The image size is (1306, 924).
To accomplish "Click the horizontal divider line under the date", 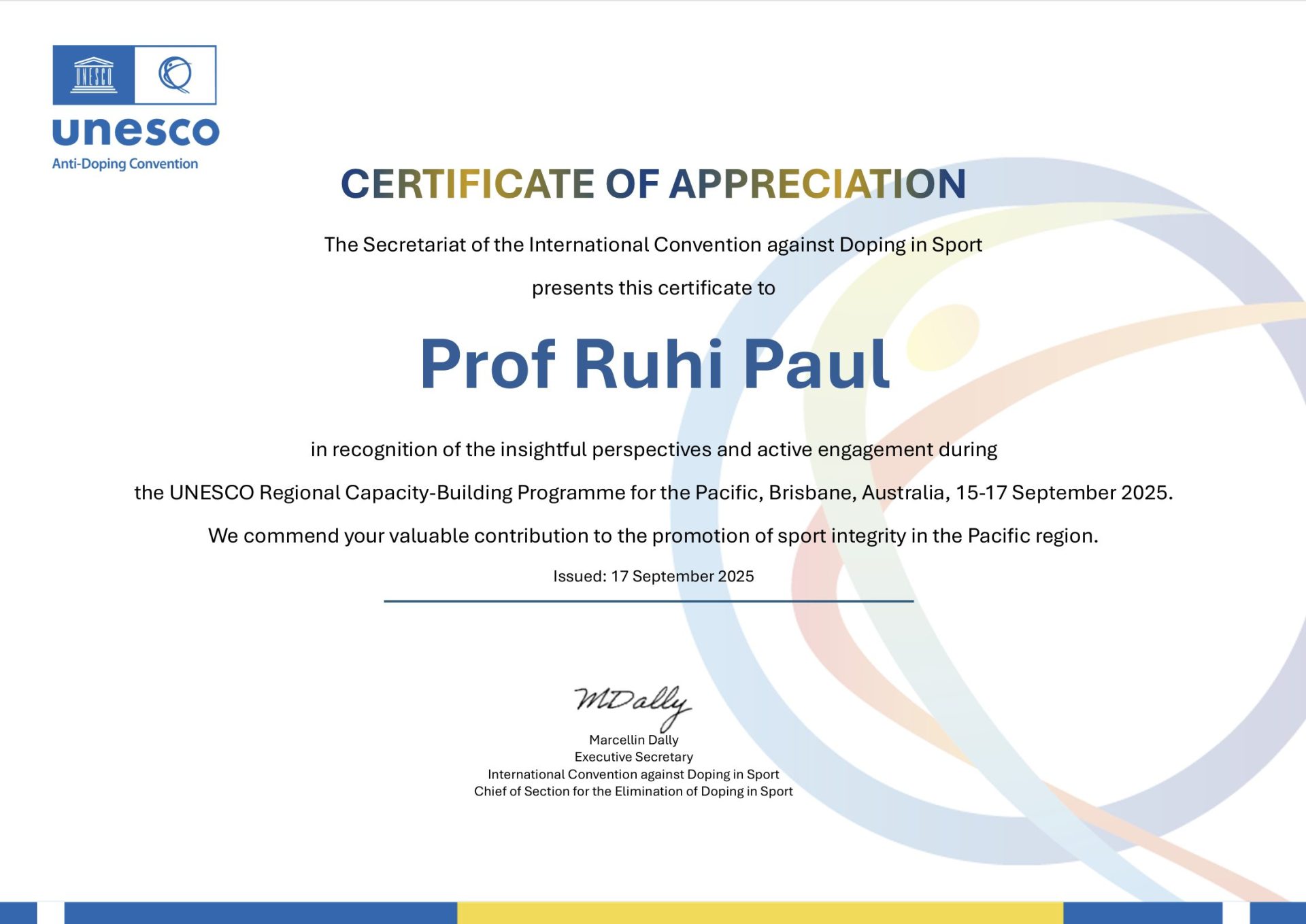I will point(648,601).
